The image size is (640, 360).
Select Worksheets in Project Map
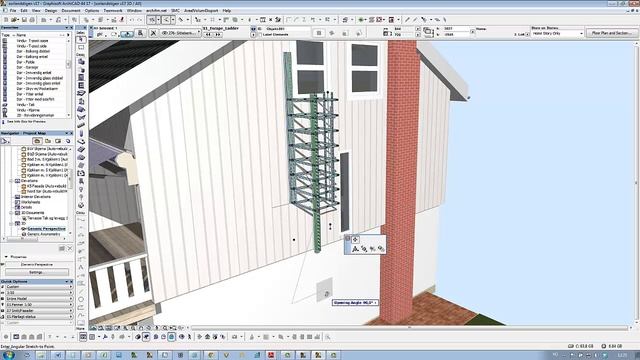31,202
